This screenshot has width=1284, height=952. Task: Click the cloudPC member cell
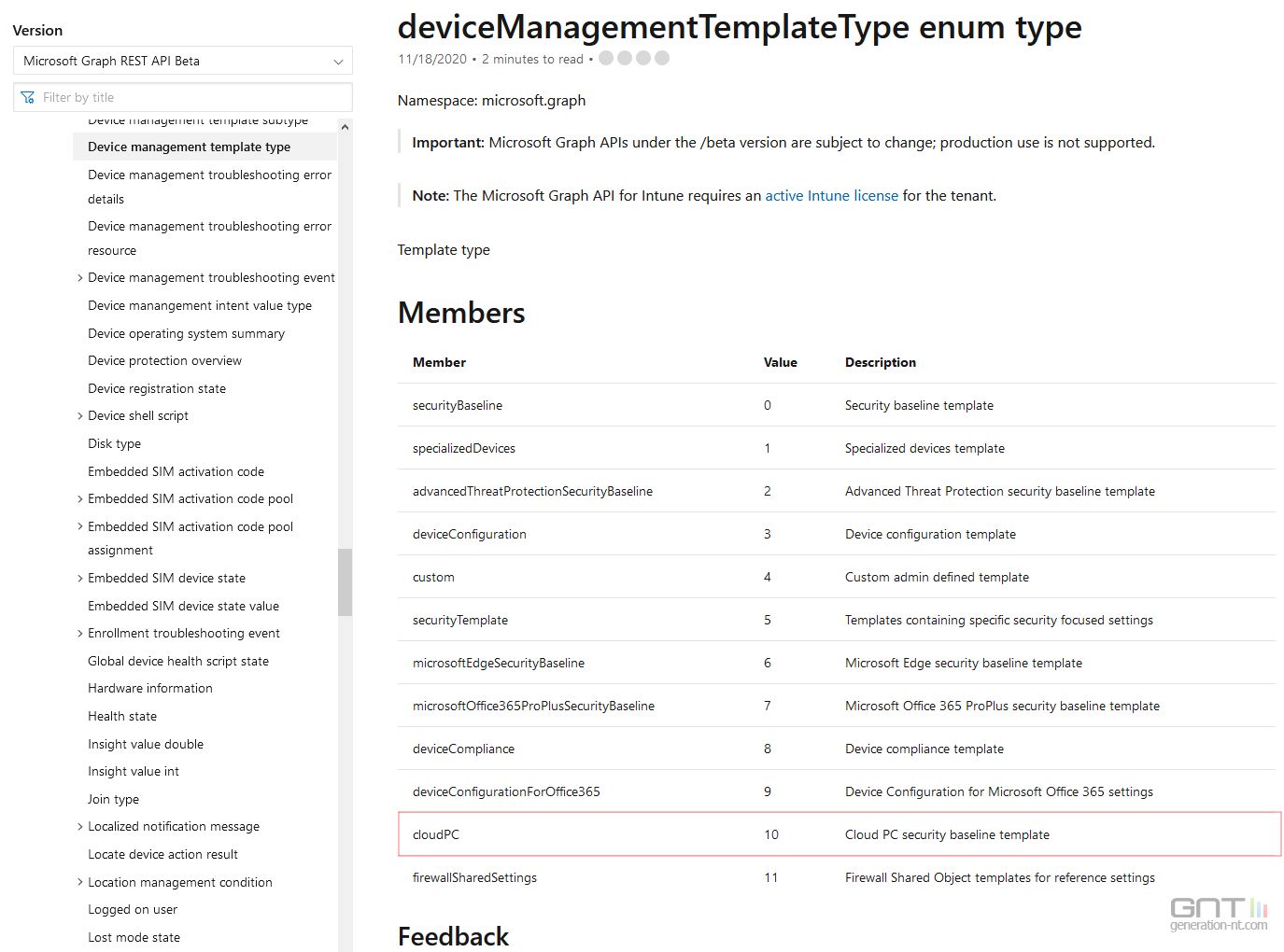[436, 834]
